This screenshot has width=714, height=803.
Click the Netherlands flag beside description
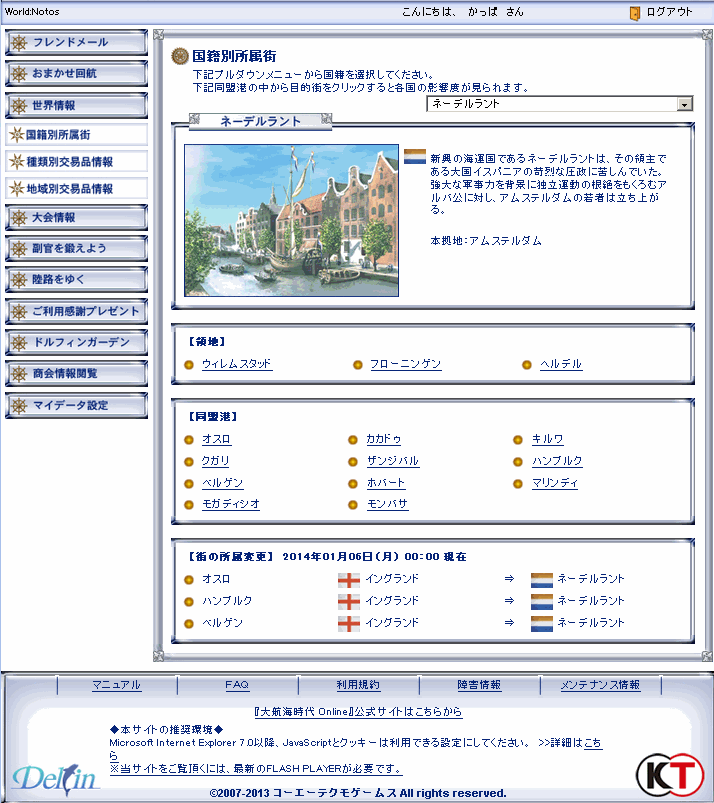[x=414, y=157]
